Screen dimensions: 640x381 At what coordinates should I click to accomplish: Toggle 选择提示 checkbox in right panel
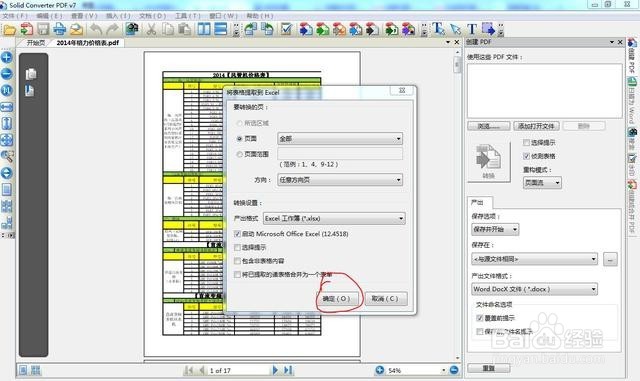[527, 143]
